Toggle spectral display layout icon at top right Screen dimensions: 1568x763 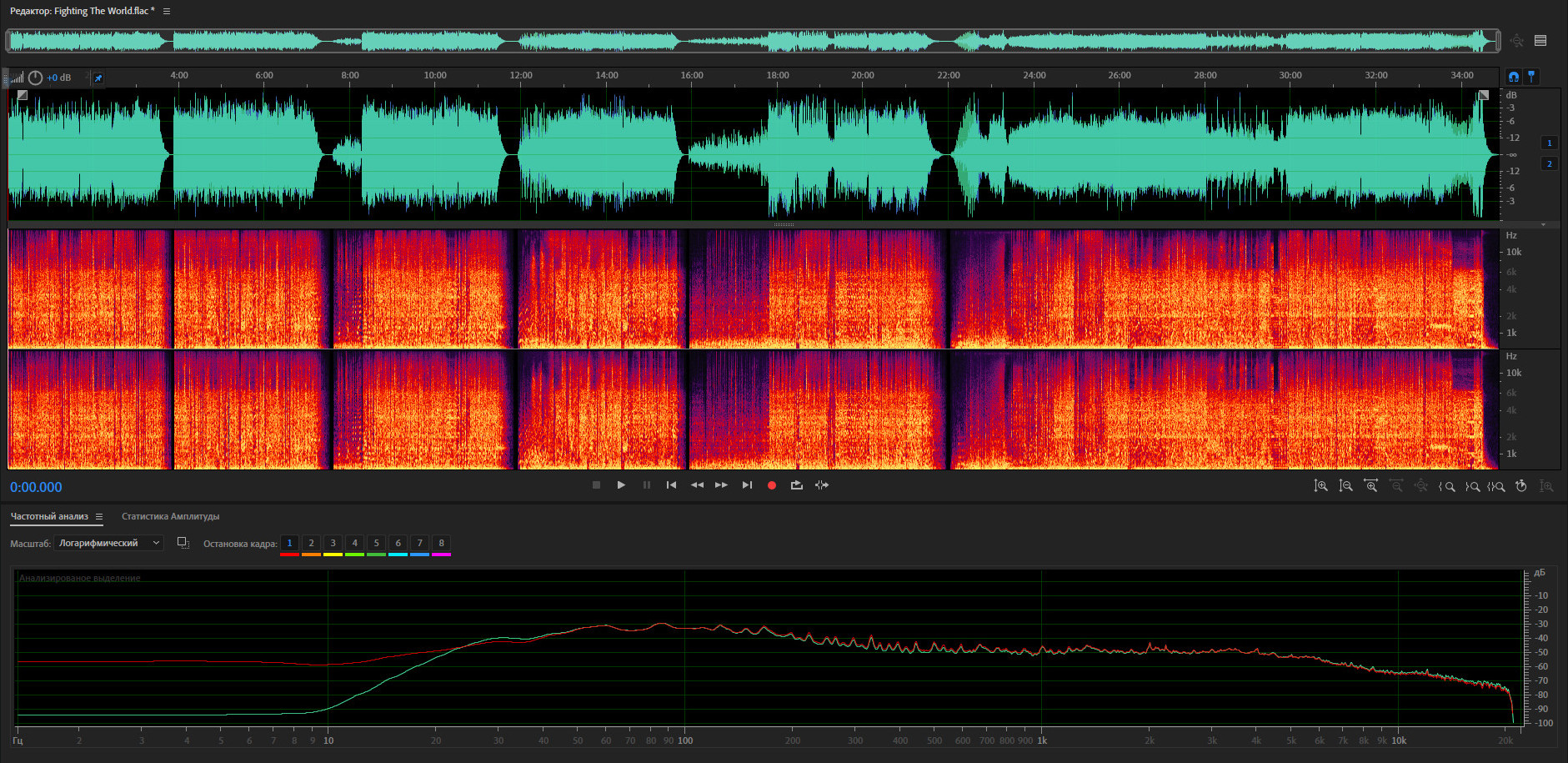coord(1540,40)
